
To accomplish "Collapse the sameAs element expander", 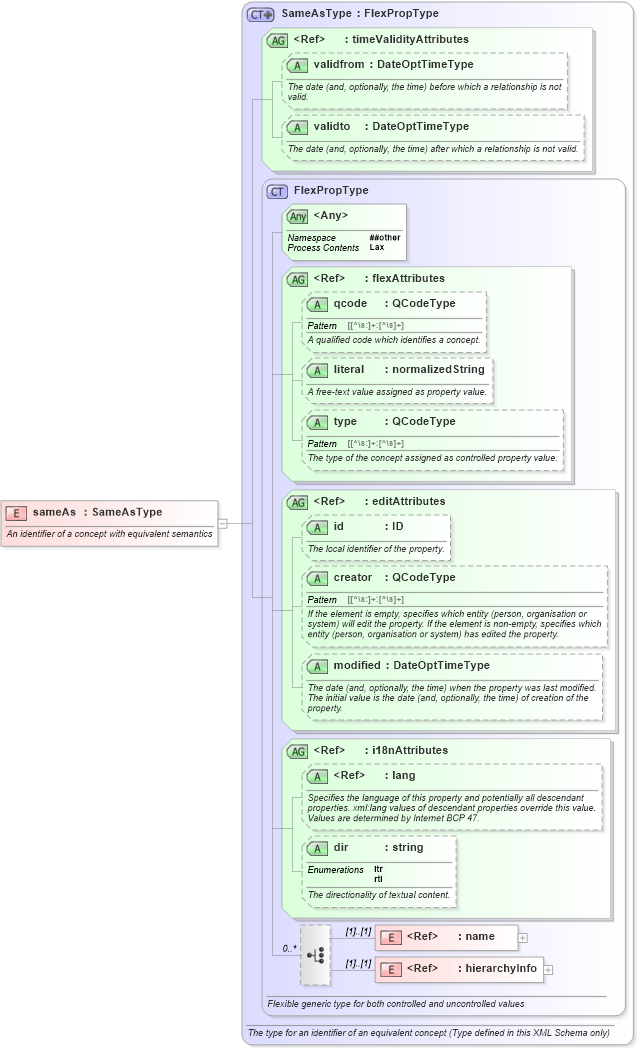I will click(223, 523).
